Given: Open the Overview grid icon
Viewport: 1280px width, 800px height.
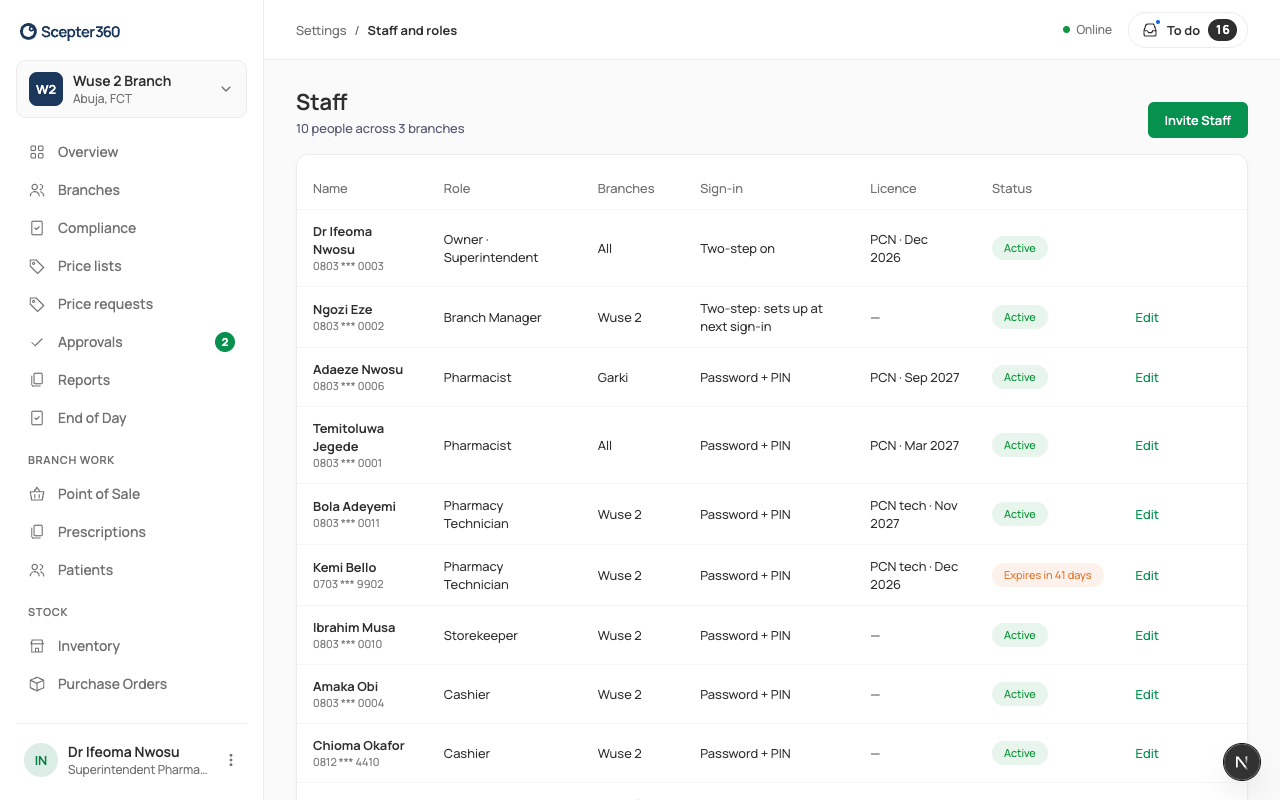Looking at the screenshot, I should (37, 152).
